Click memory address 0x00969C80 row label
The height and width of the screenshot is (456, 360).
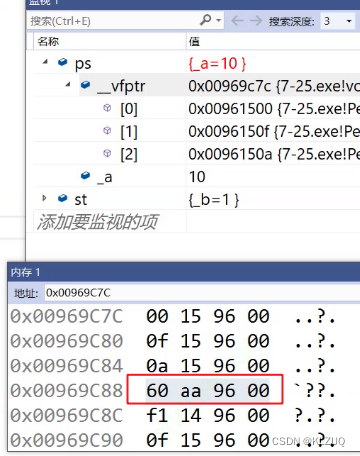67,341
